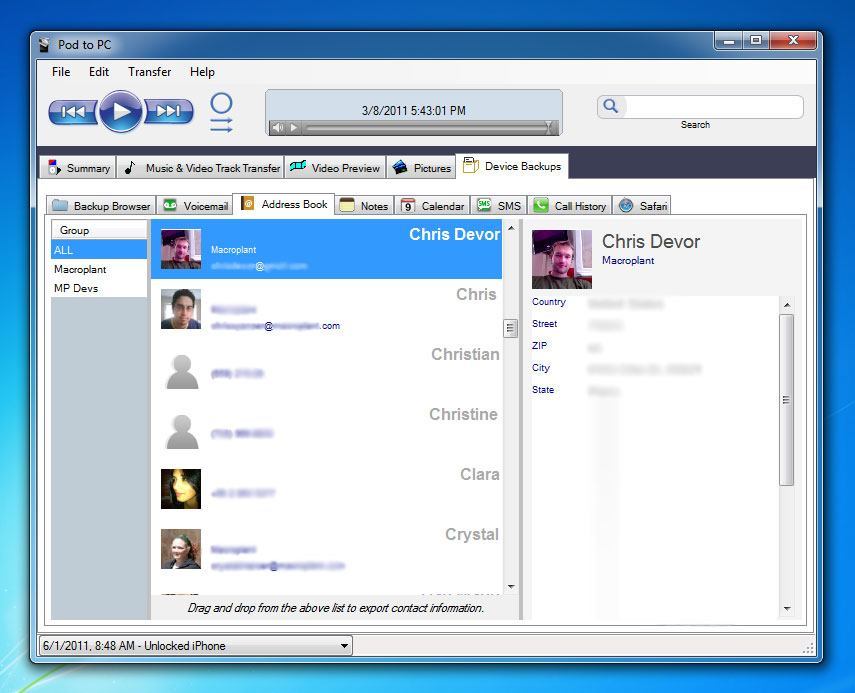The height and width of the screenshot is (693, 855).
Task: Skip to the next track
Action: (168, 112)
